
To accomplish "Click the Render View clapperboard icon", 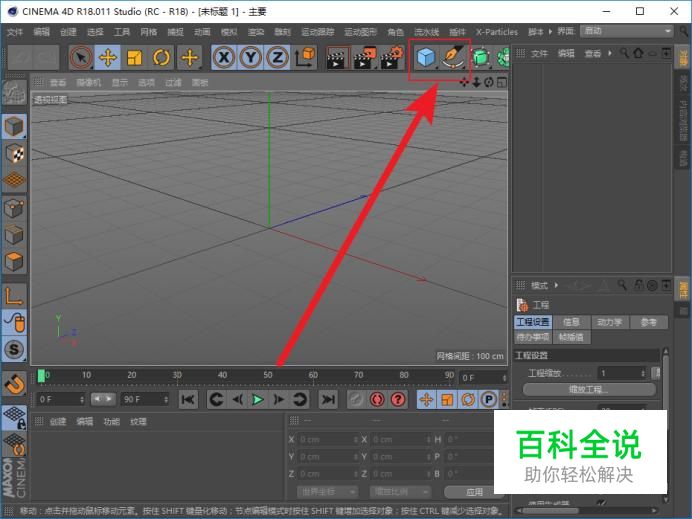I will [340, 58].
